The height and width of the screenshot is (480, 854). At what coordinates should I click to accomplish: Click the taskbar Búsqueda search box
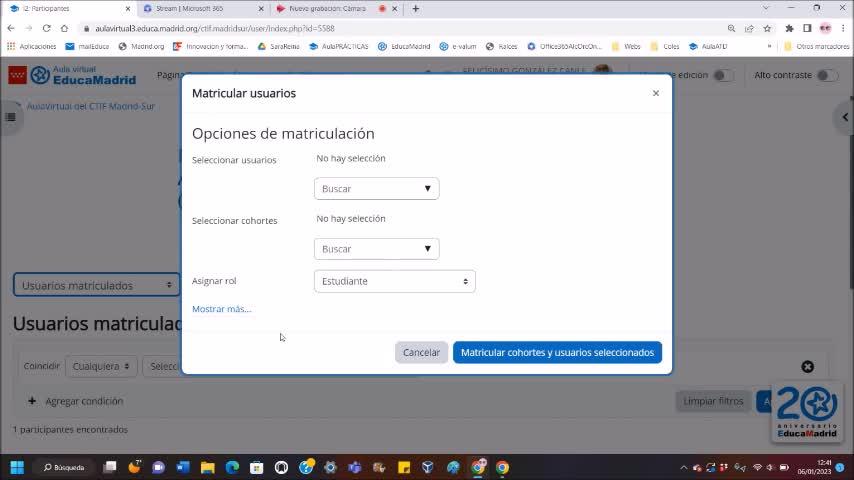point(64,467)
